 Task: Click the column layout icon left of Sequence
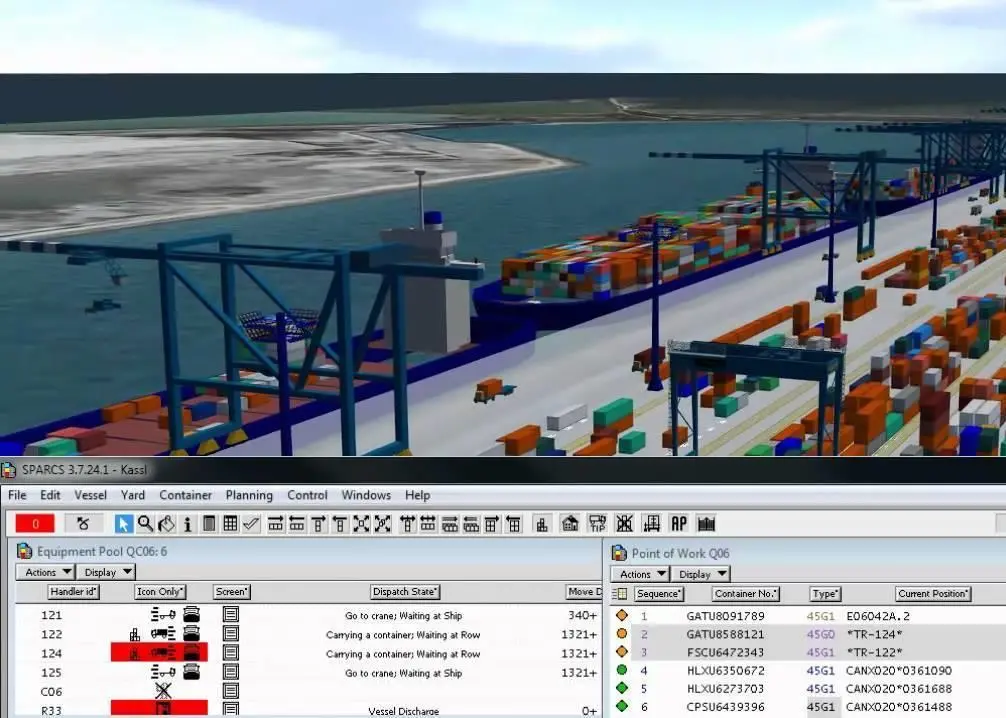620,594
